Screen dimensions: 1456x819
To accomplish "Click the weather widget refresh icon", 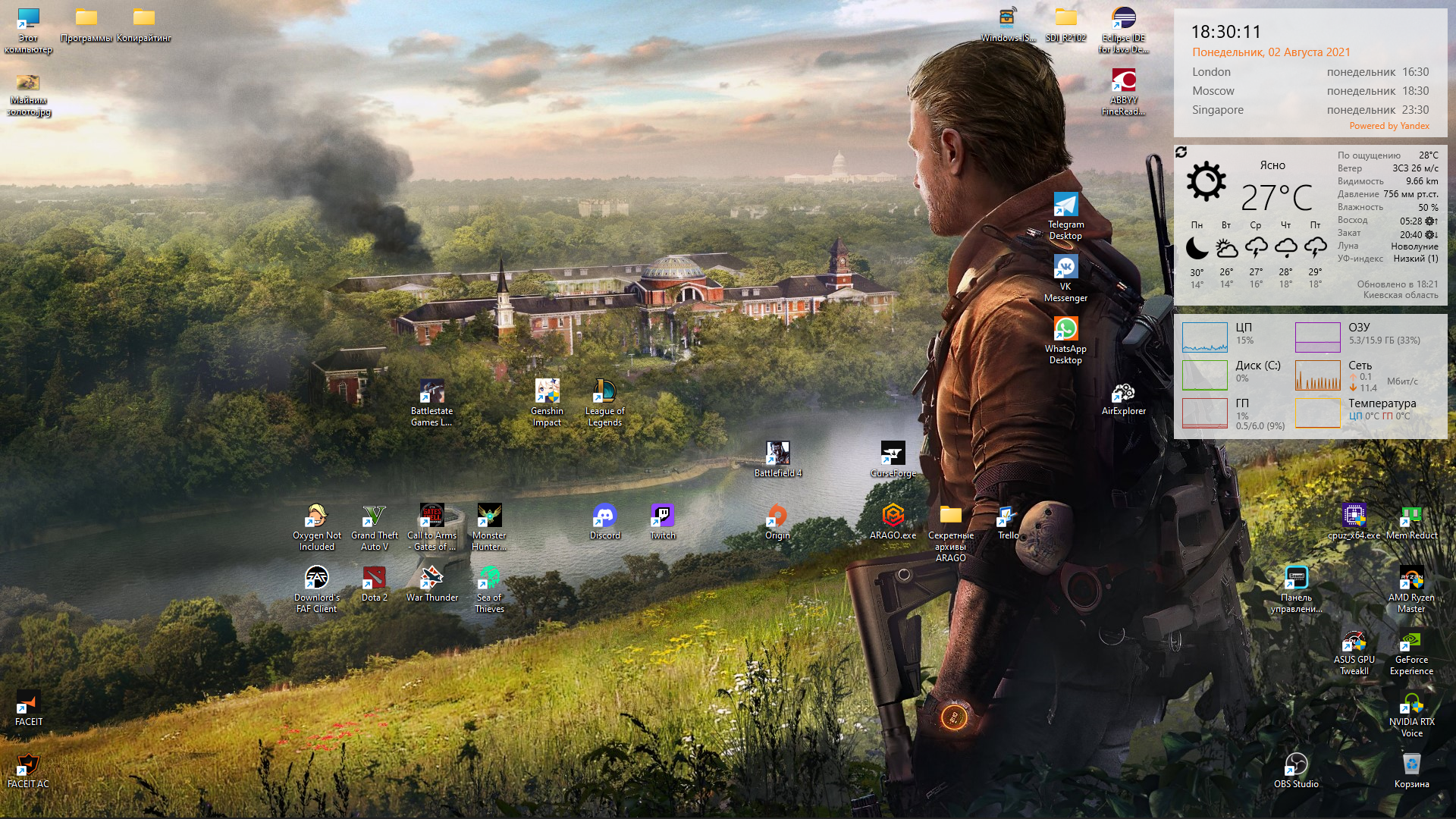I will click(1181, 152).
